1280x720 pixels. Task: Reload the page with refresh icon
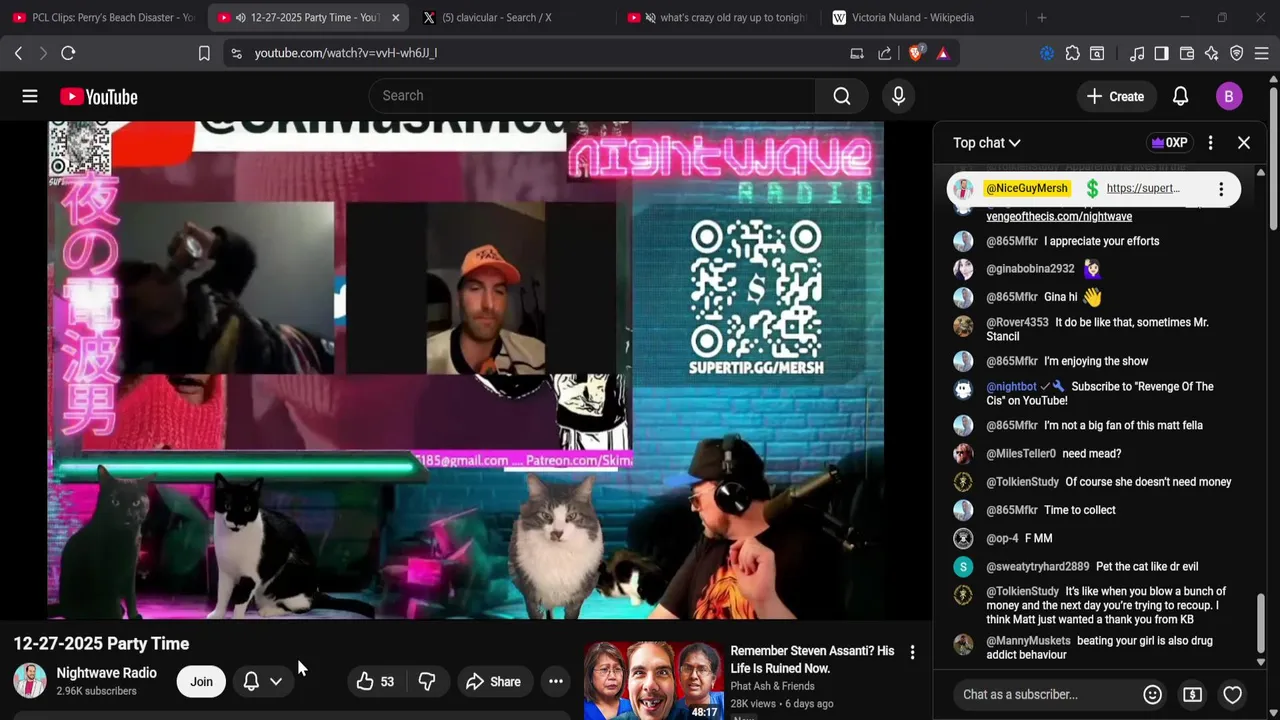point(68,53)
